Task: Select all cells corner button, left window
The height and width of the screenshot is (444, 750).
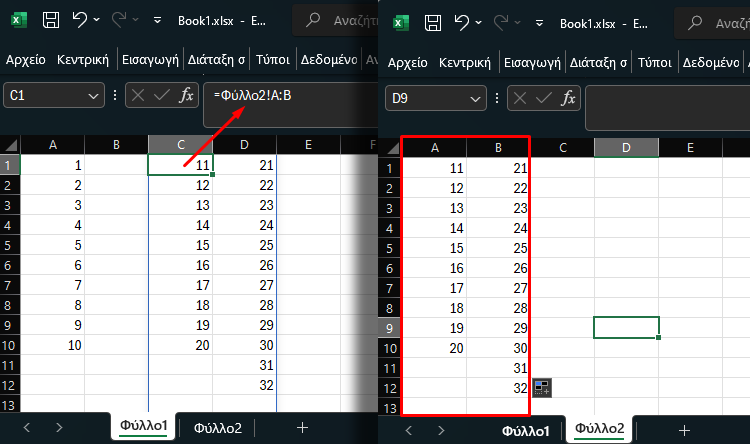Action: point(10,144)
